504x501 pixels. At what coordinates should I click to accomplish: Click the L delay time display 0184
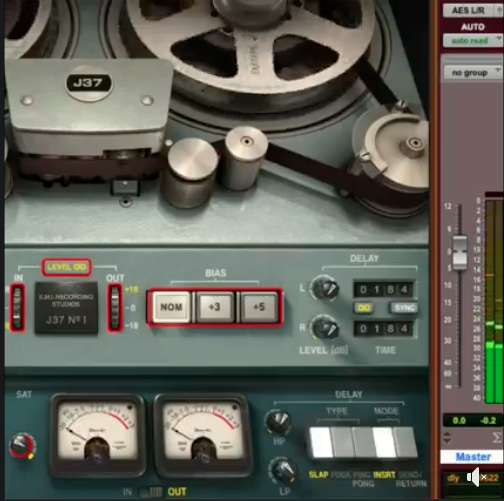[384, 289]
